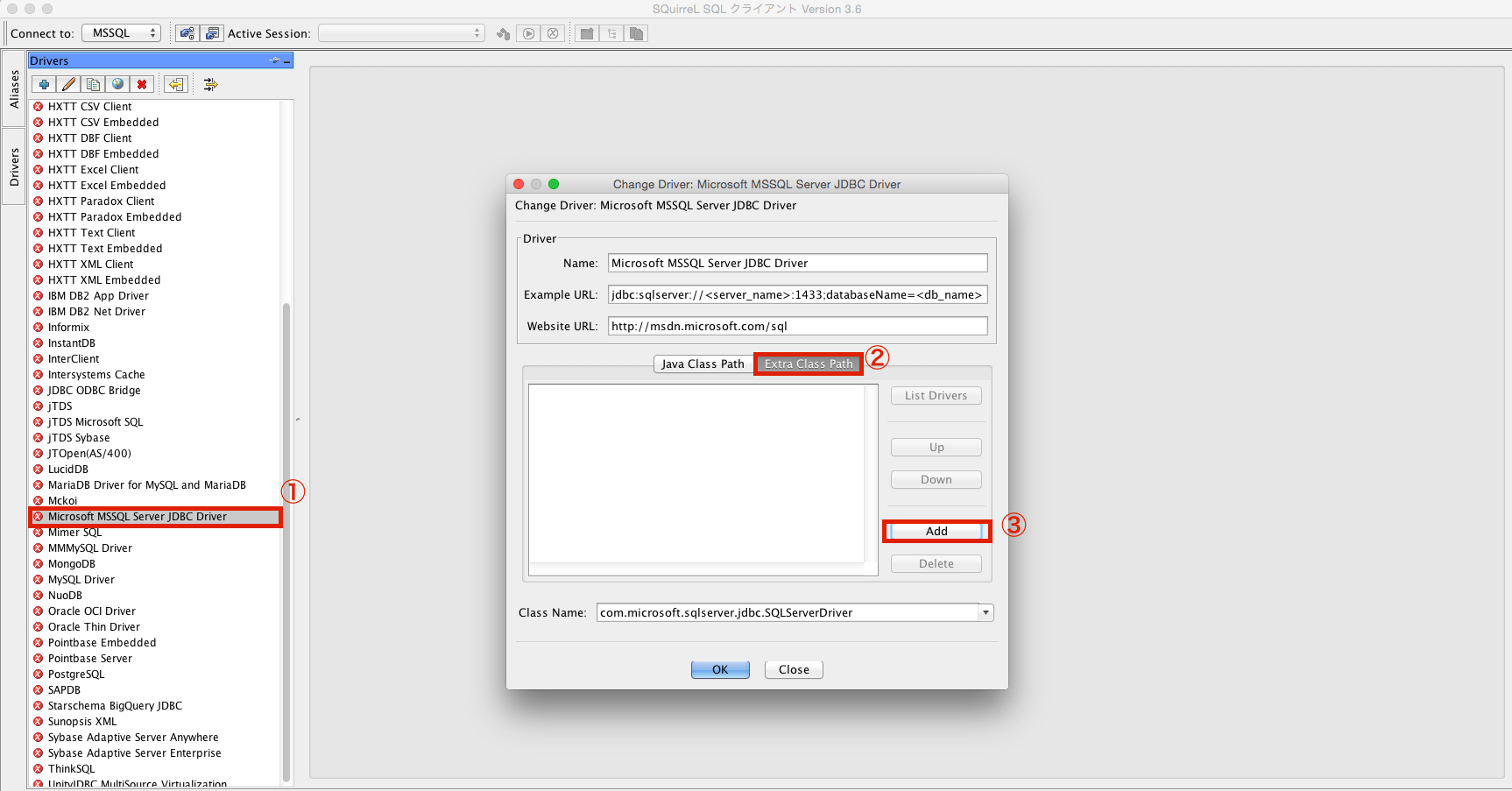Pin the Drivers panel with the pin icon
Viewport: 1512px width, 791px height.
point(274,60)
